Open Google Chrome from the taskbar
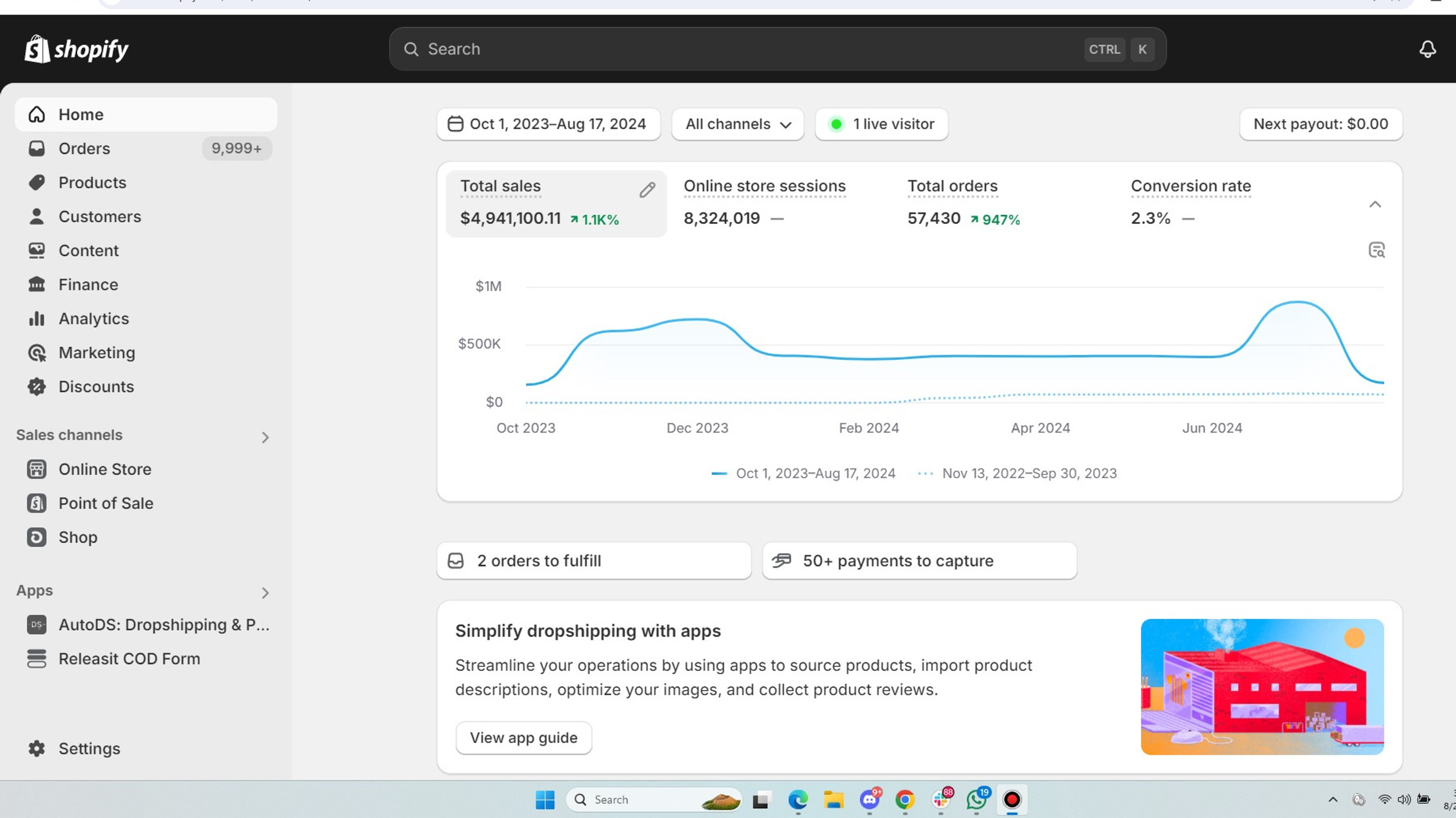This screenshot has height=818, width=1456. [905, 800]
